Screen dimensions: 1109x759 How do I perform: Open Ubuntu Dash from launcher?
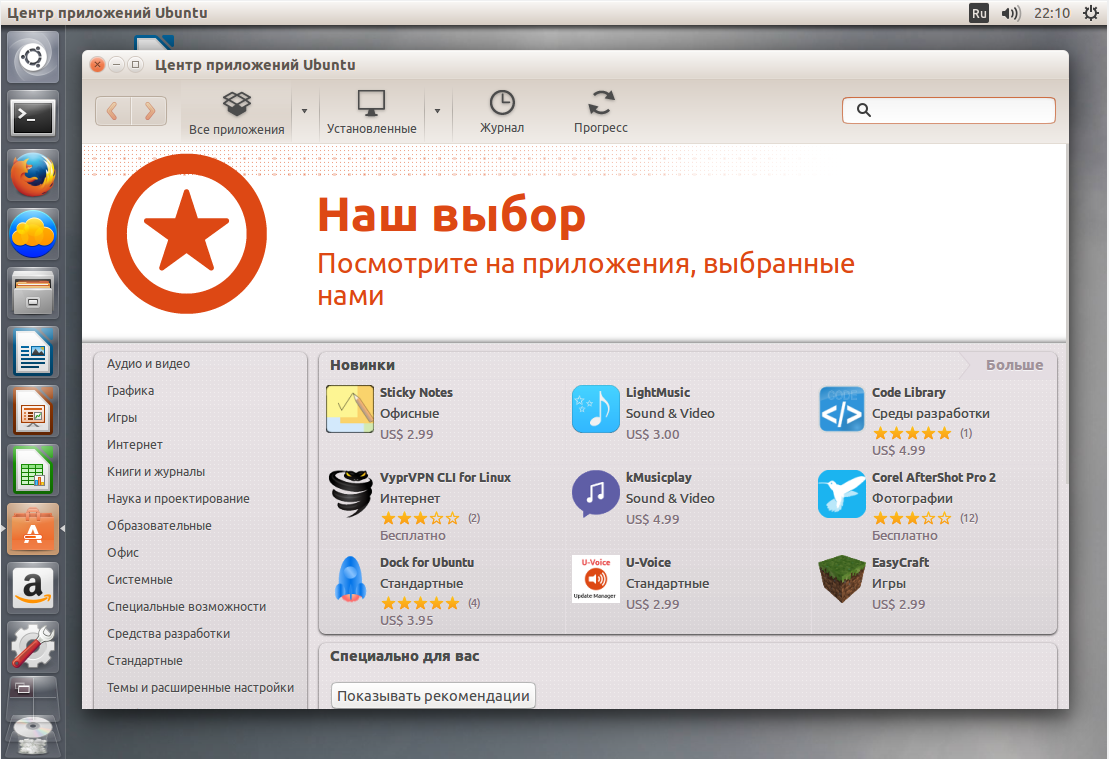coord(33,57)
